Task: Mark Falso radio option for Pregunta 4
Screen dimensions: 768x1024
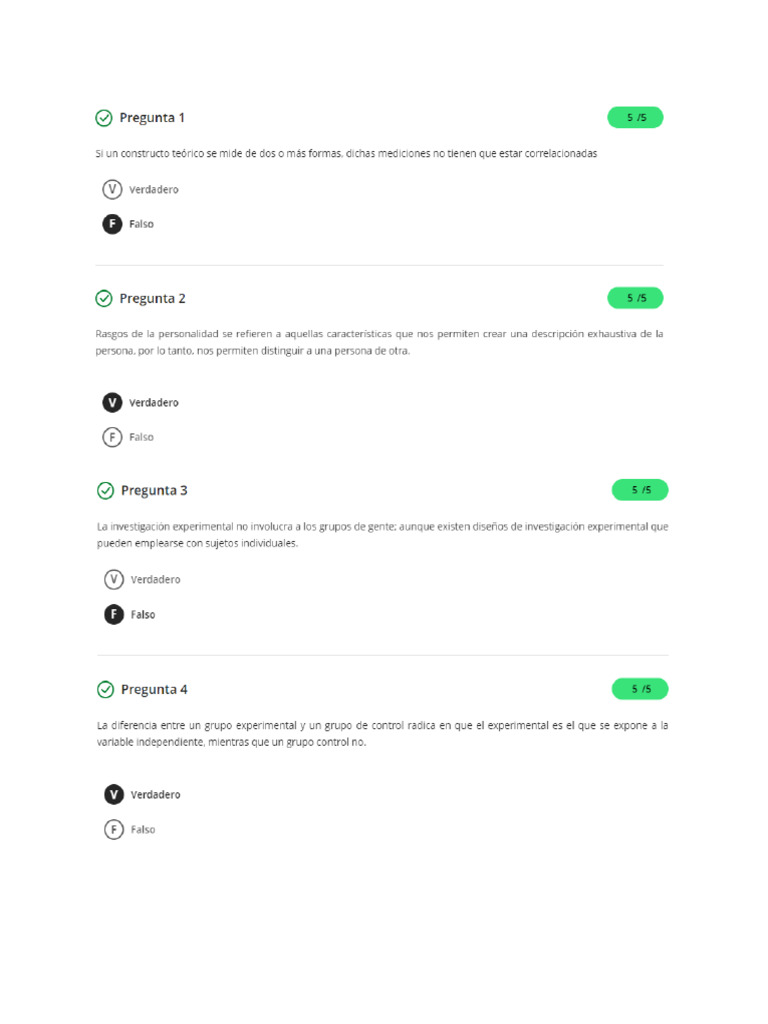Action: [114, 829]
